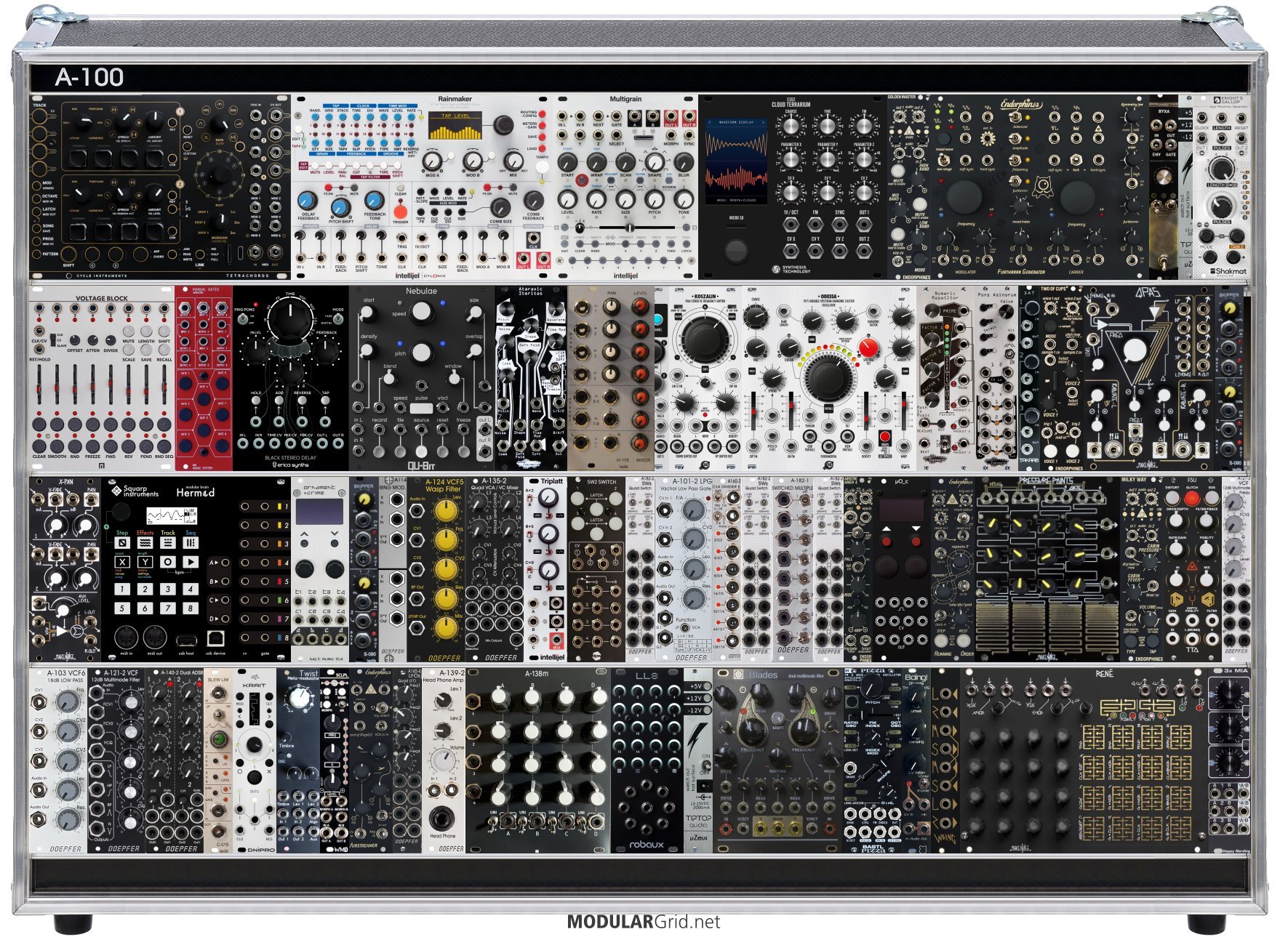Click the Nebulae title text
The width and height of the screenshot is (1288, 937).
click(421, 291)
